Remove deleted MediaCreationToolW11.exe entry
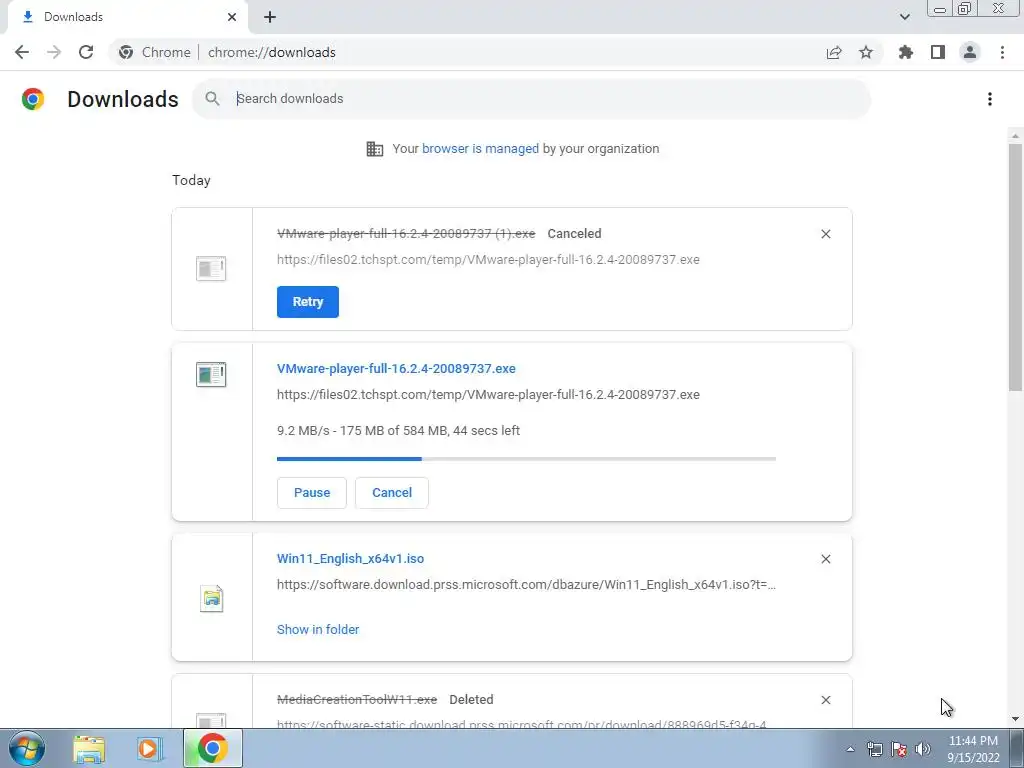Viewport: 1024px width, 768px height. (825, 700)
